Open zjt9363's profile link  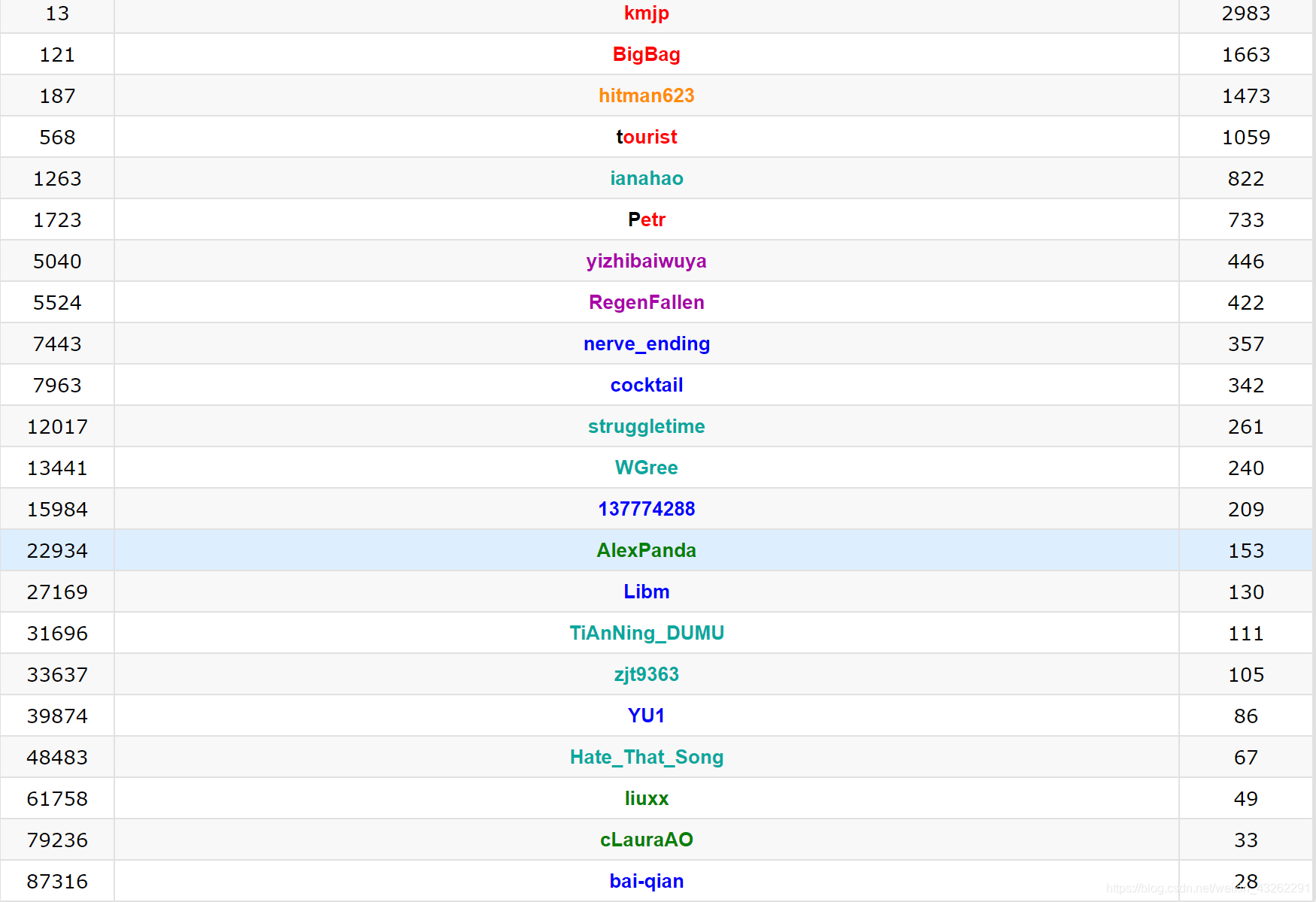646,674
